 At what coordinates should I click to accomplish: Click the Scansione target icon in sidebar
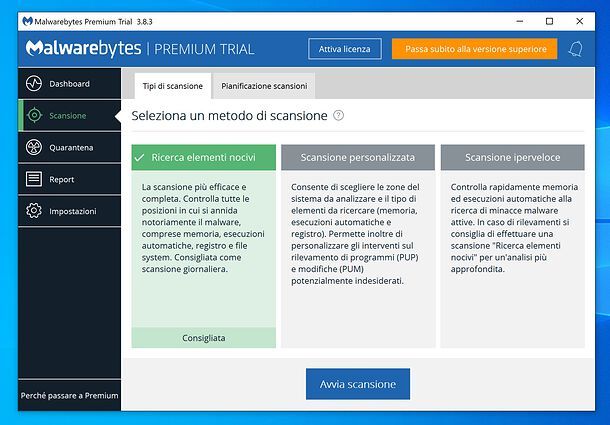point(34,115)
